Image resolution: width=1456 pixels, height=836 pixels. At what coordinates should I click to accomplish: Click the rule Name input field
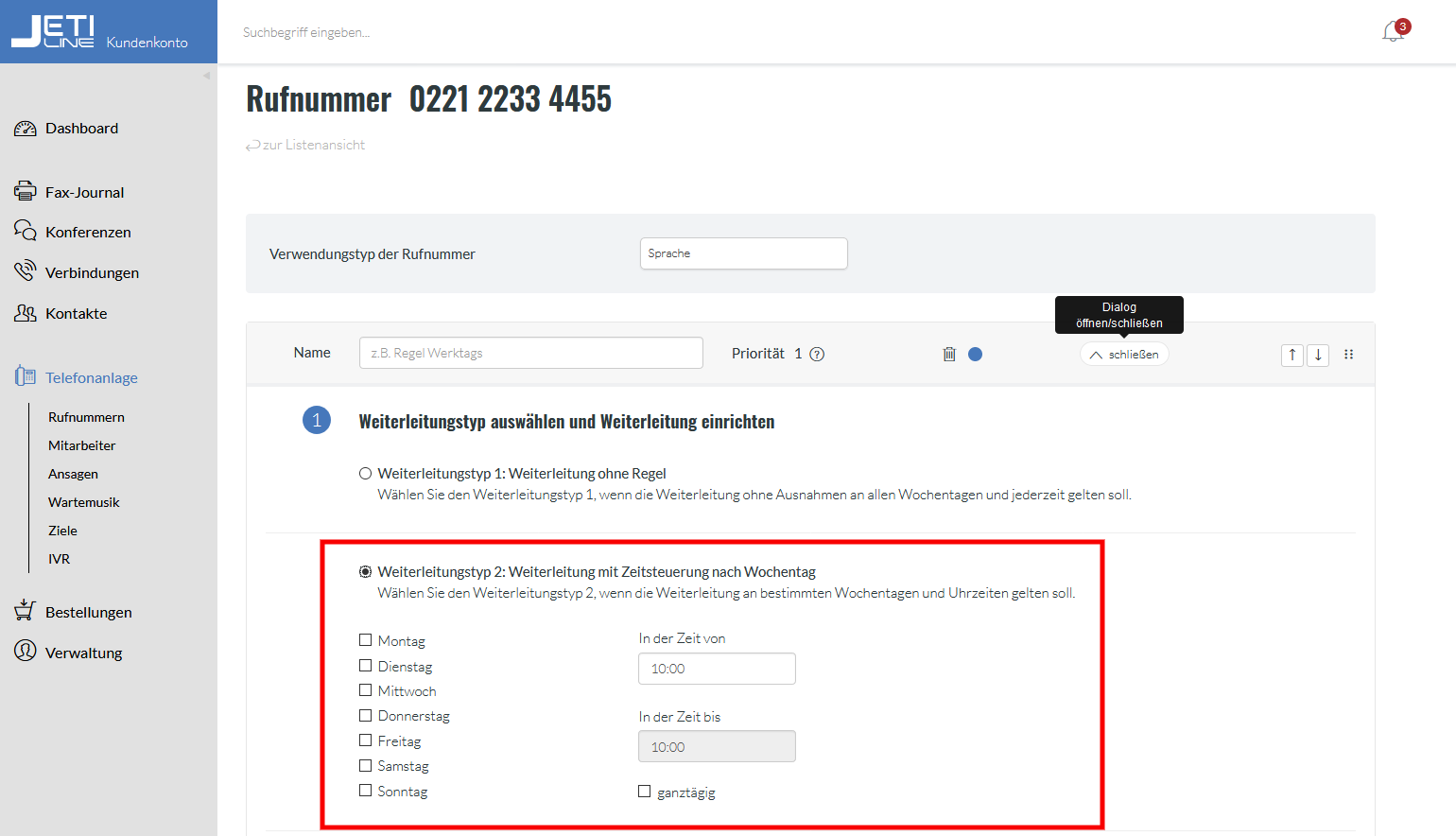(x=530, y=353)
